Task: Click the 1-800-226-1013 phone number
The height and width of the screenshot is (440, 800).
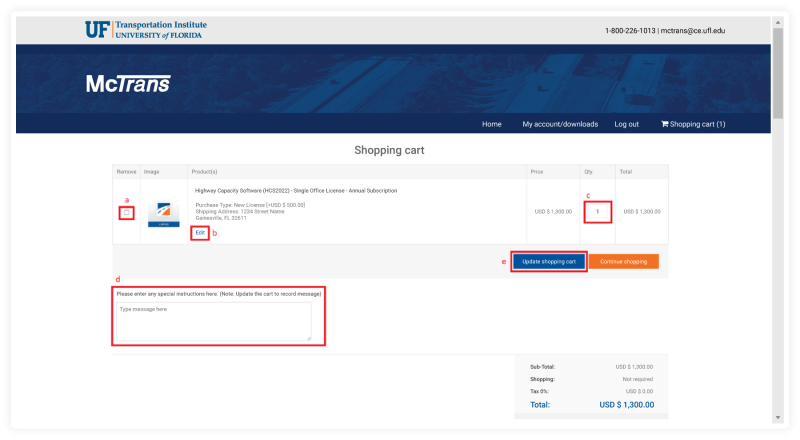Action: [630, 31]
